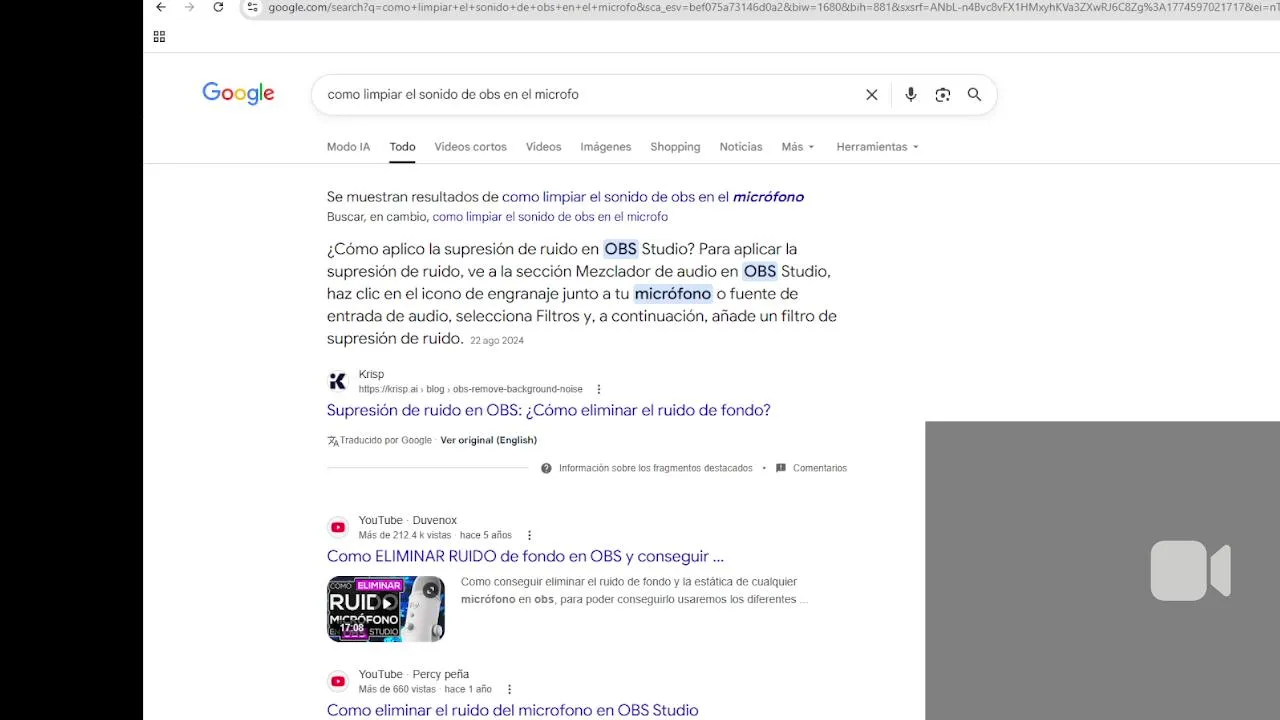This screenshot has width=1280, height=720.
Task: Switch to Noticias tab
Action: [x=741, y=147]
